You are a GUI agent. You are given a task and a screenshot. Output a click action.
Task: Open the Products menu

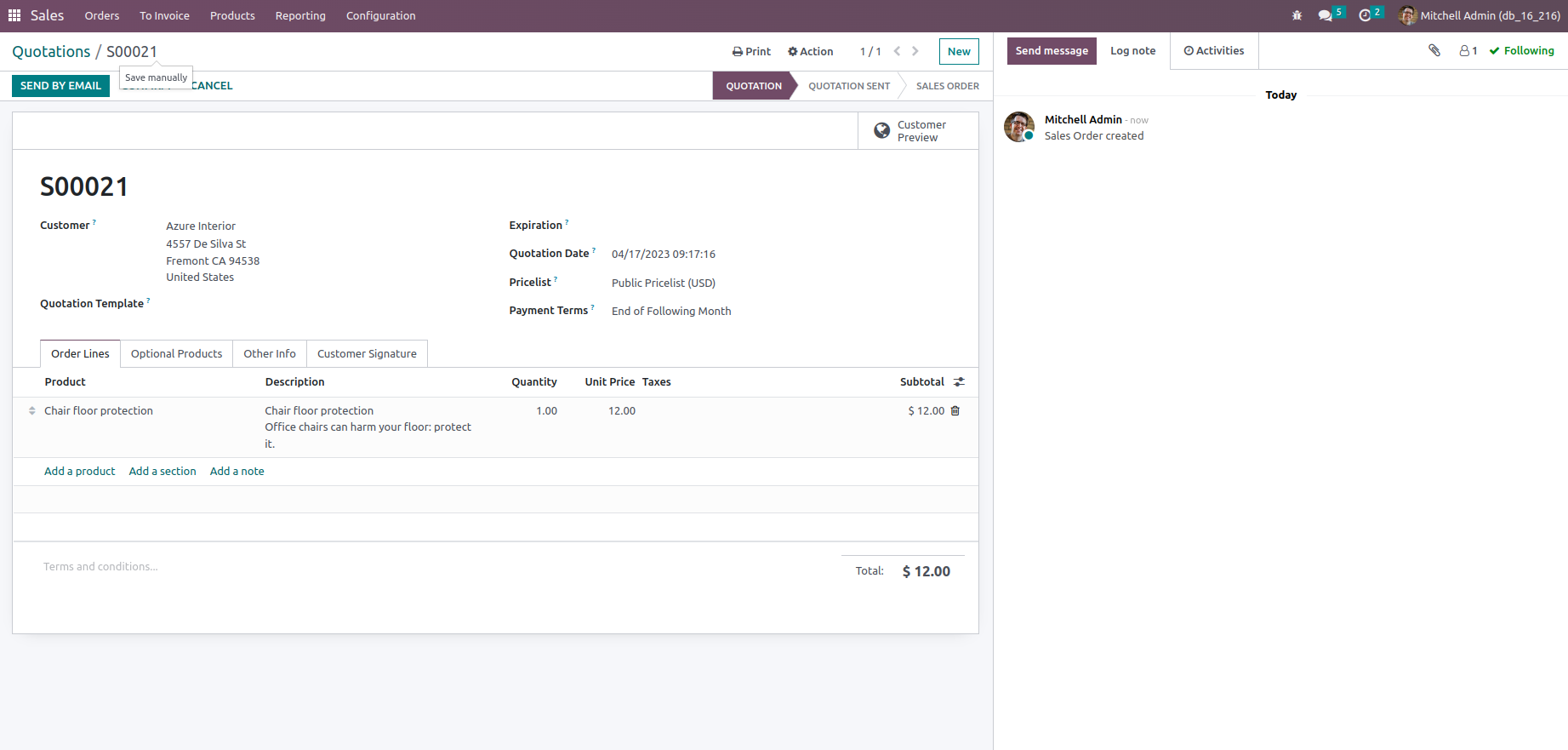[x=232, y=15]
